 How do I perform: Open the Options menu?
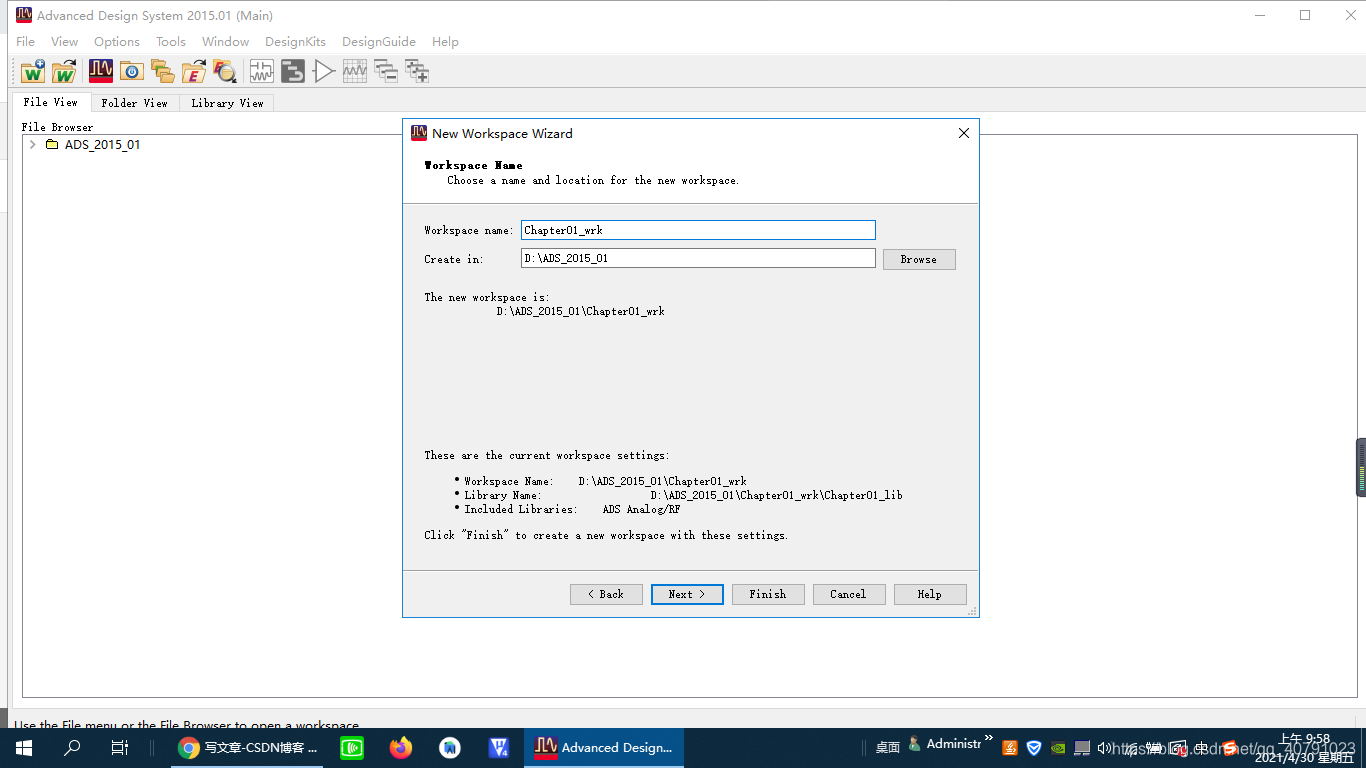pyautogui.click(x=117, y=41)
